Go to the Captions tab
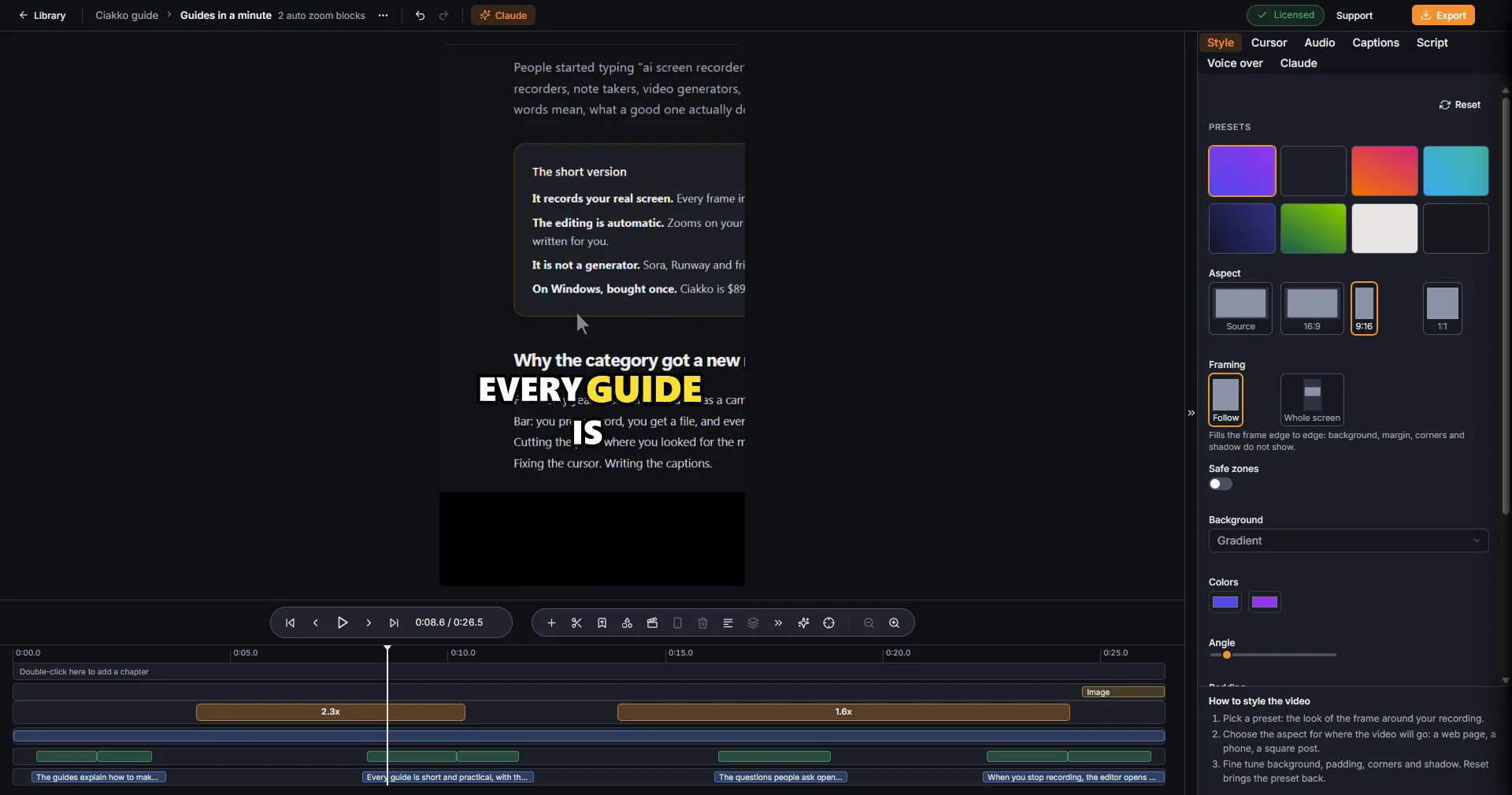Image resolution: width=1512 pixels, height=795 pixels. coord(1376,43)
